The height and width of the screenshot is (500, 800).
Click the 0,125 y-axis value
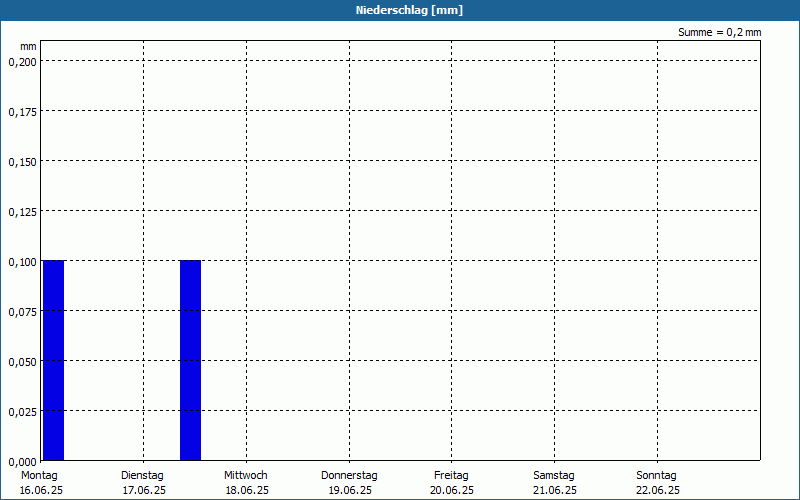(x=22, y=212)
